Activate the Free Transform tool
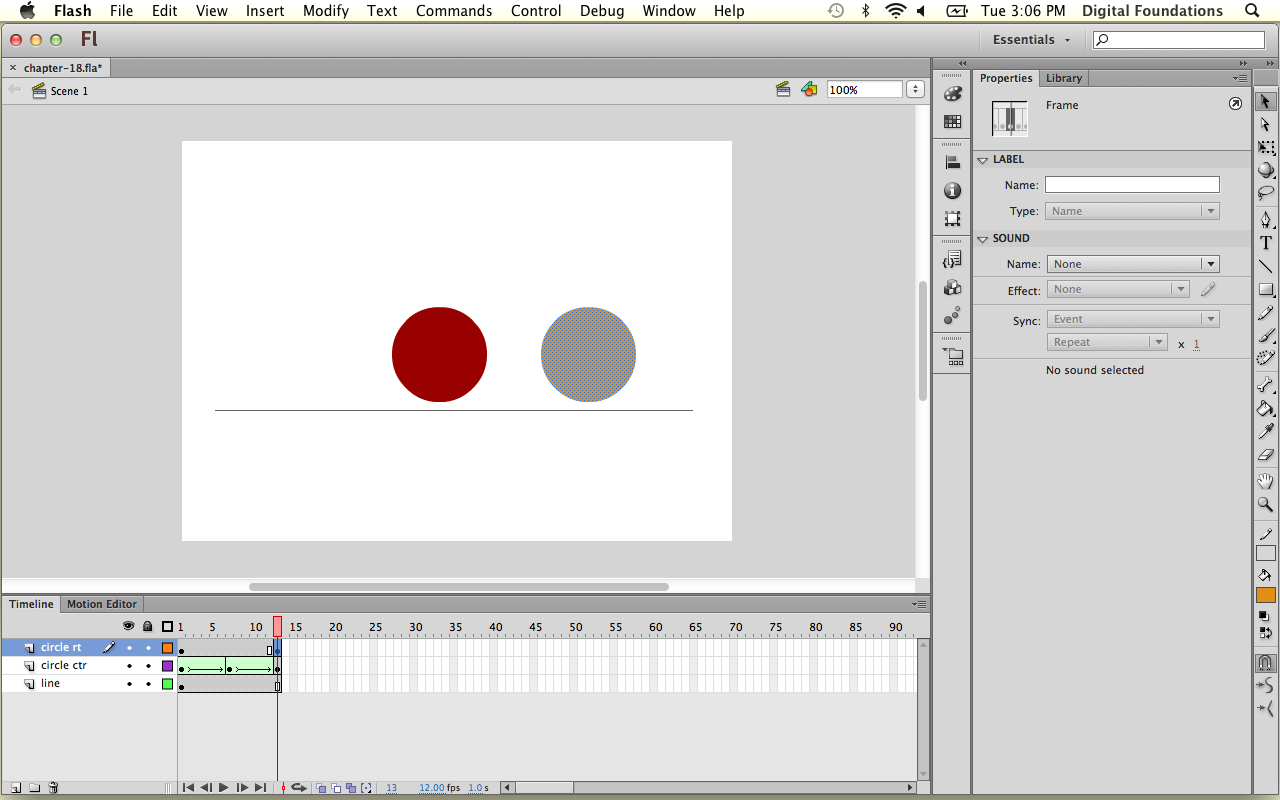 click(1266, 148)
